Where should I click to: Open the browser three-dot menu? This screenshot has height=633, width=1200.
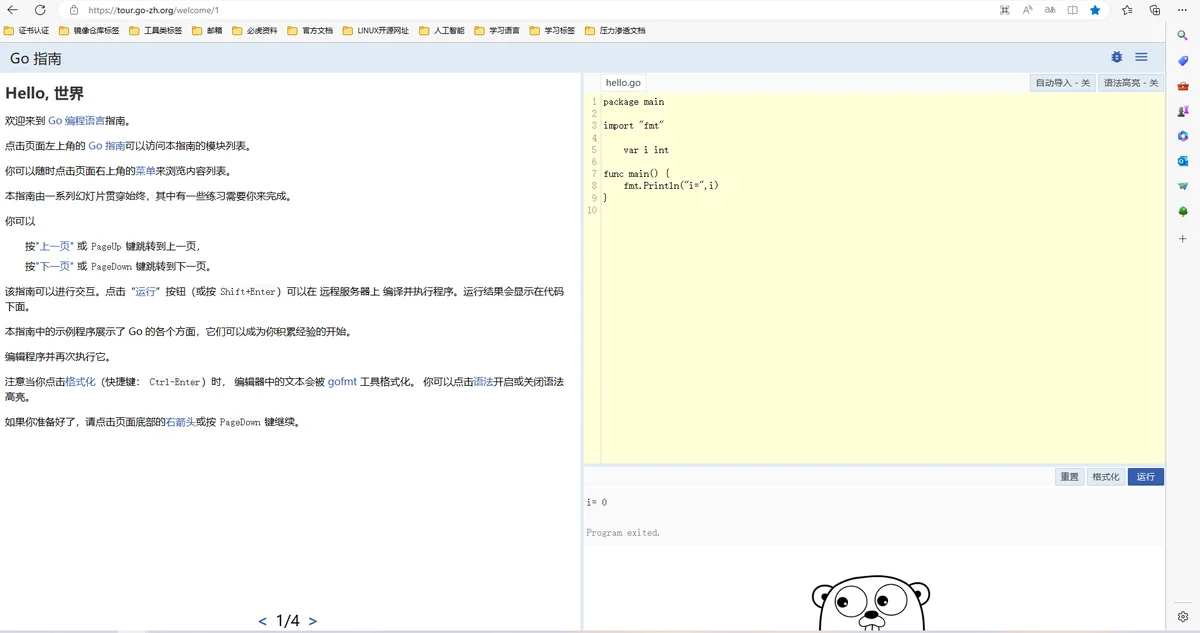tap(1183, 10)
